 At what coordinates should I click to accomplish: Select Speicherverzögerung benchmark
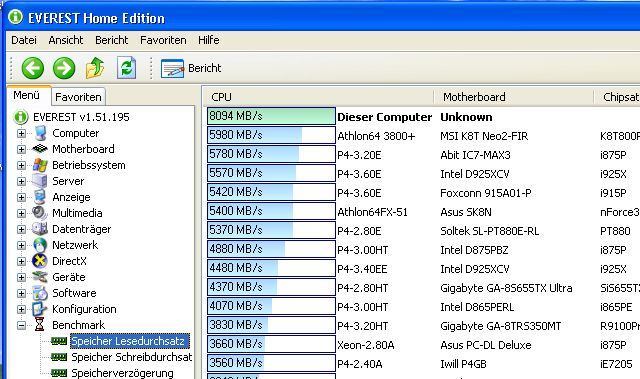tap(122, 373)
